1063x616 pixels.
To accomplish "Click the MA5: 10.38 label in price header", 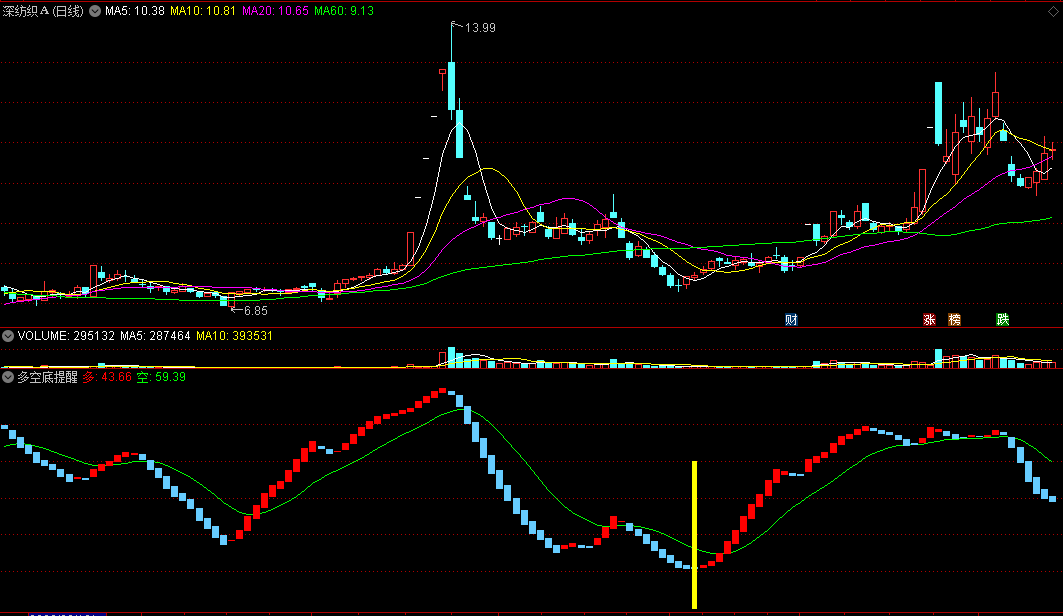I will click(135, 11).
